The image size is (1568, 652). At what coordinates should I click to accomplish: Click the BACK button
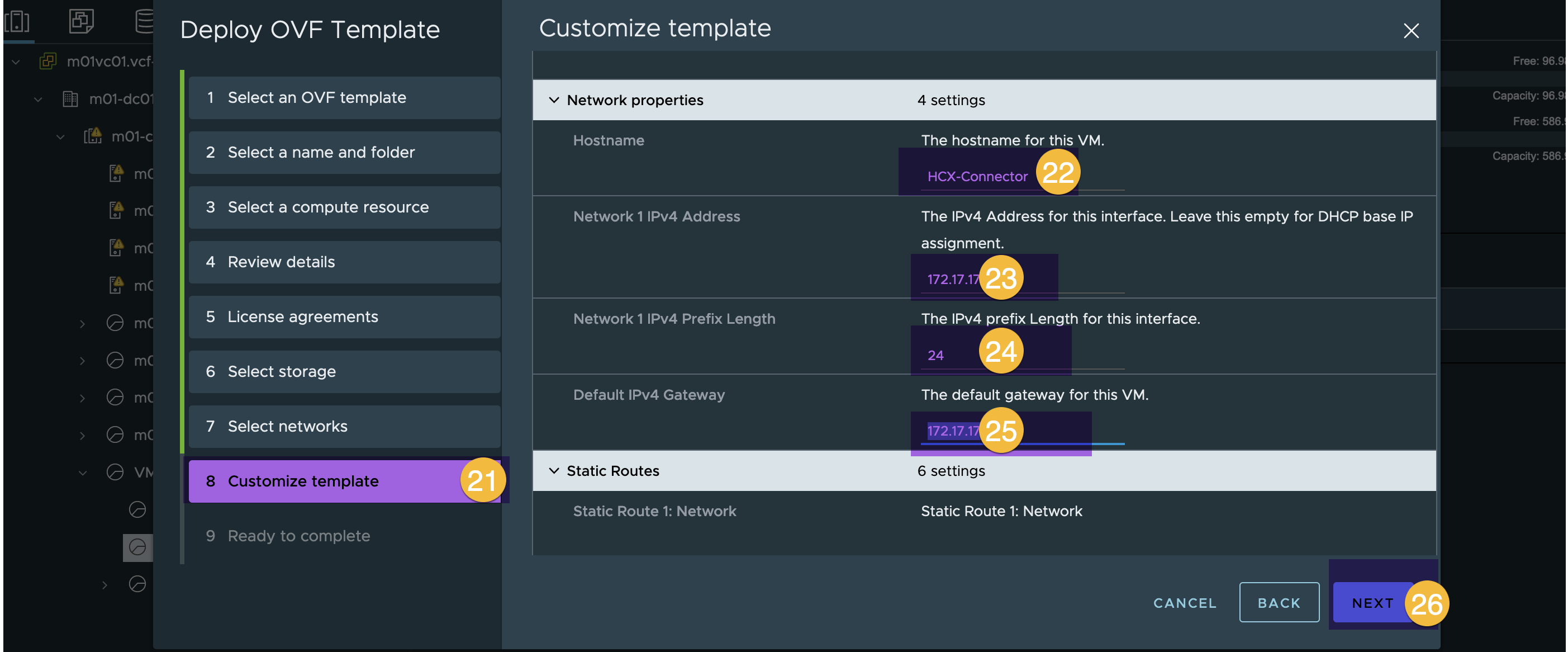[x=1279, y=603]
